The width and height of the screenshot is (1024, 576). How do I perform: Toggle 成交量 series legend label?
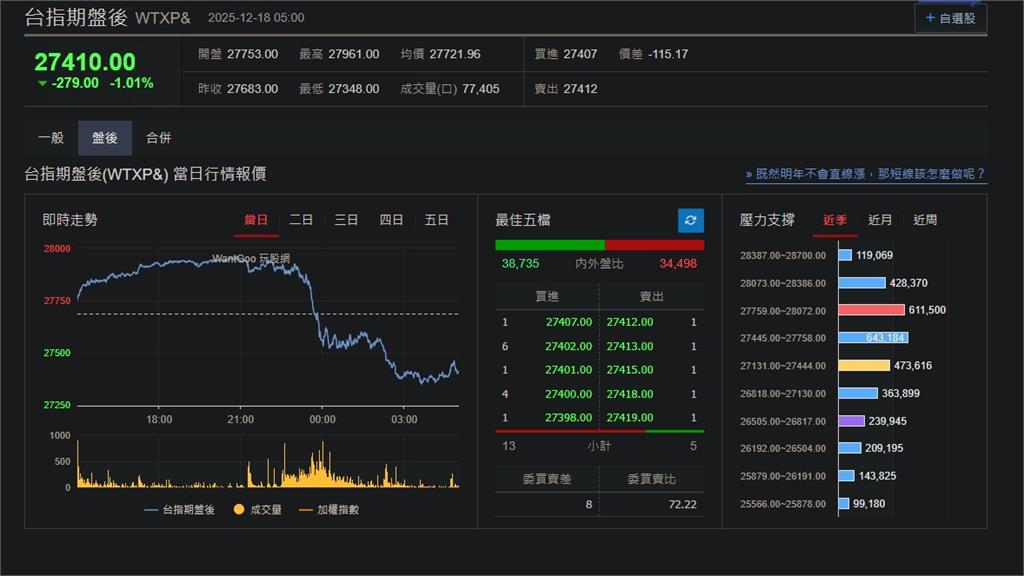(266, 510)
